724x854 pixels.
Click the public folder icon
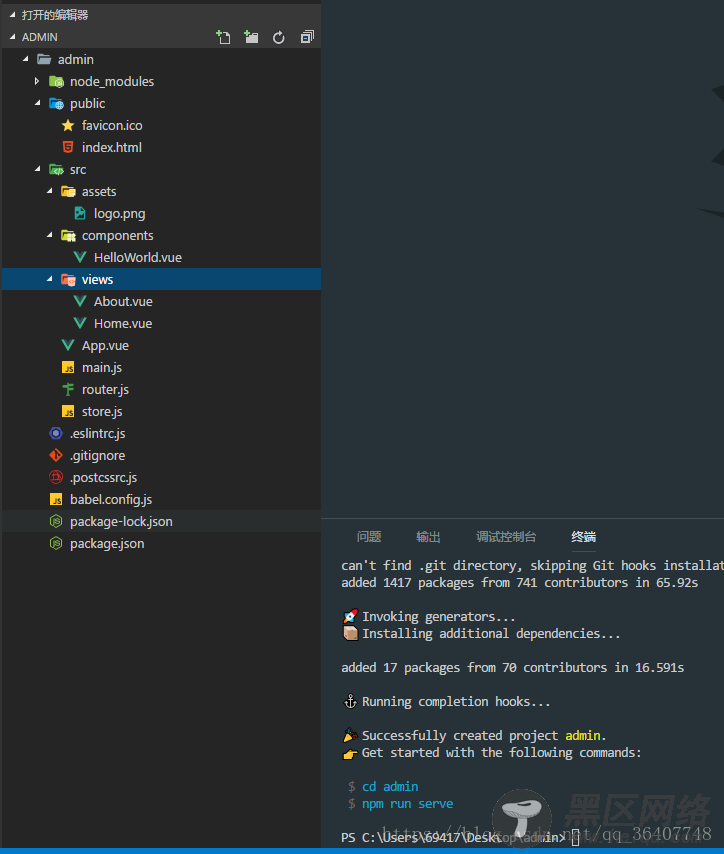(x=56, y=103)
